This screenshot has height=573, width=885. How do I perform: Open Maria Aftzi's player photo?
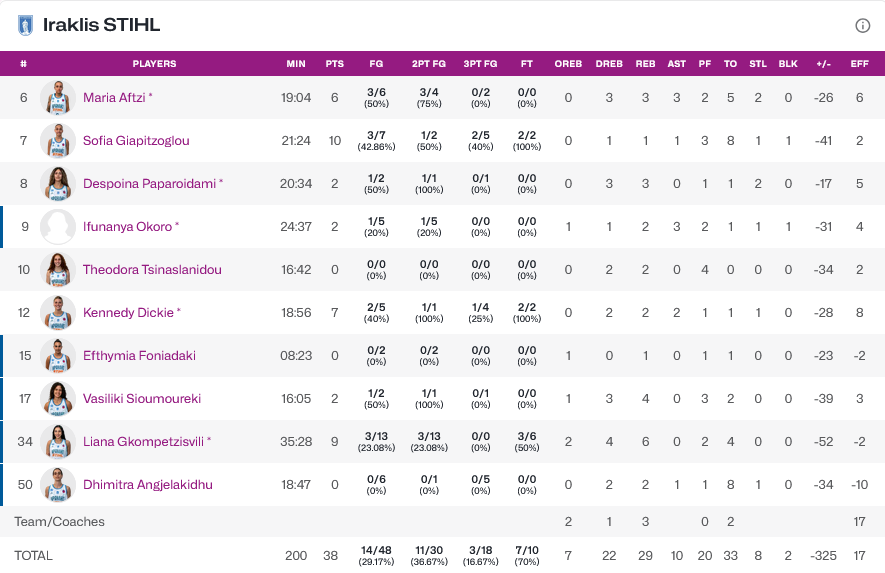click(58, 98)
